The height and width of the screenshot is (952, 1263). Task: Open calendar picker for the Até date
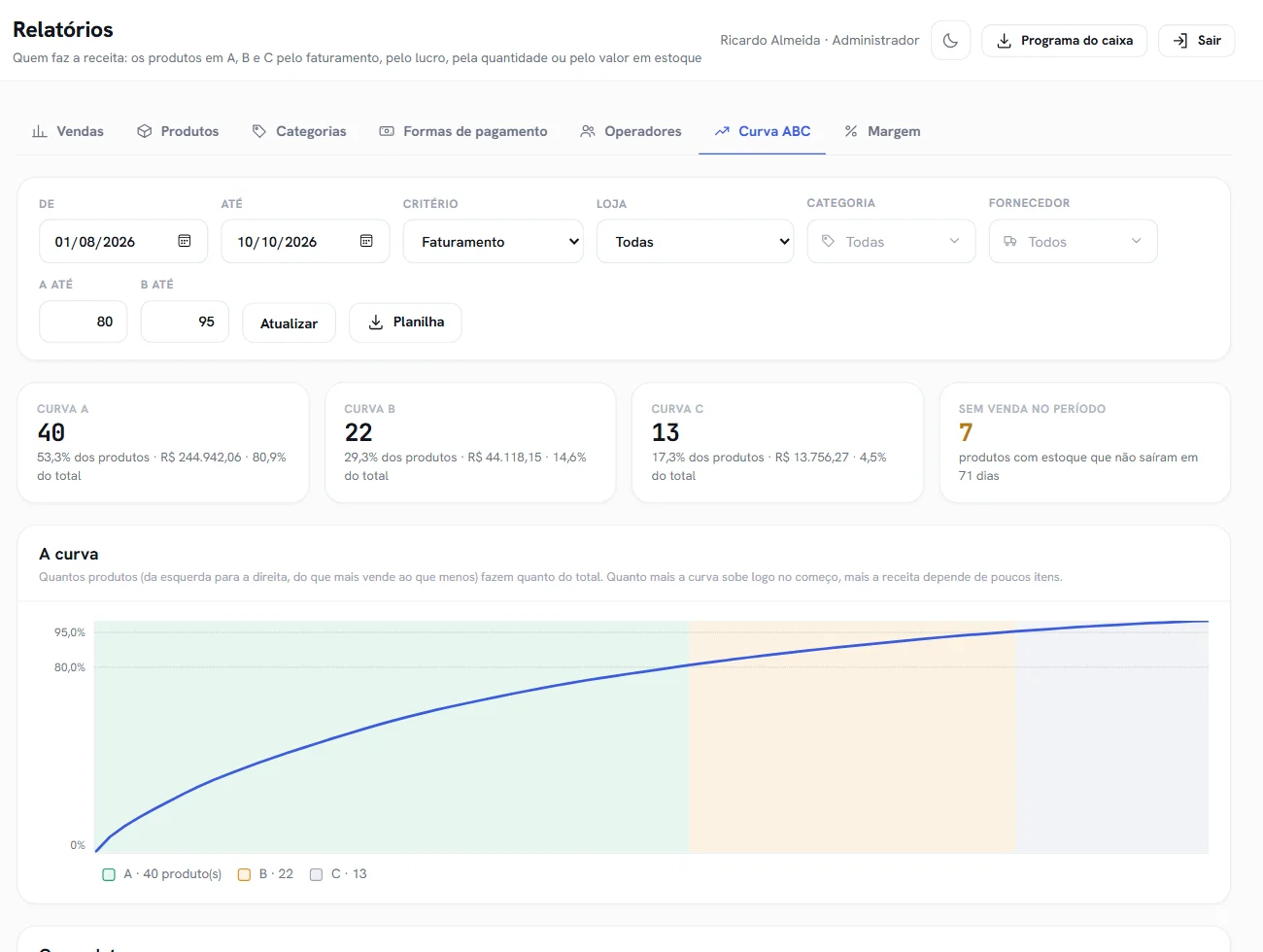pos(366,241)
